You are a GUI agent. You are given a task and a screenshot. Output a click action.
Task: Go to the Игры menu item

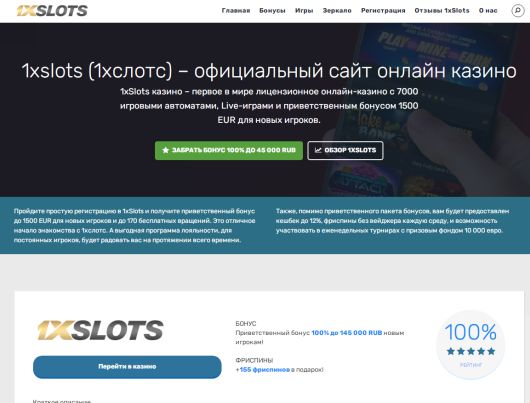pyautogui.click(x=304, y=10)
